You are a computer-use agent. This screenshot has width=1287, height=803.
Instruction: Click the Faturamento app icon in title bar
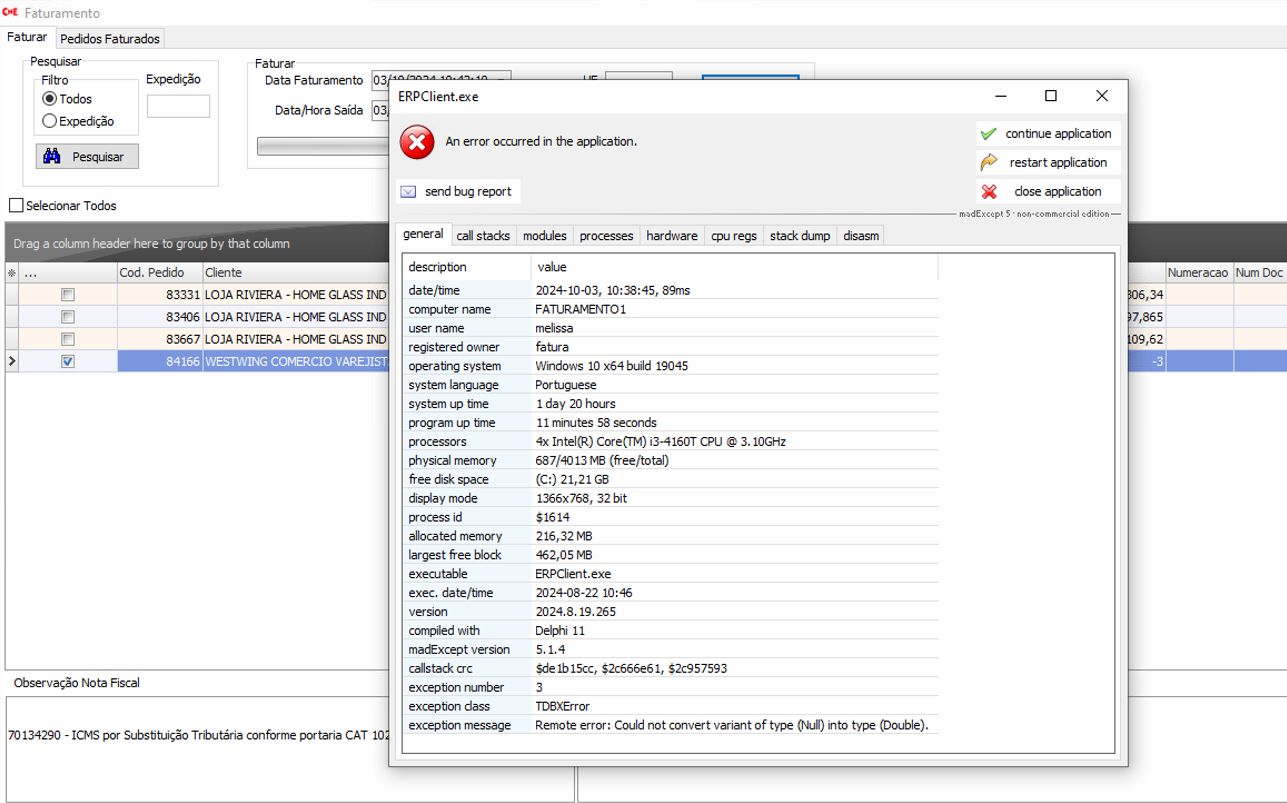[x=11, y=13]
